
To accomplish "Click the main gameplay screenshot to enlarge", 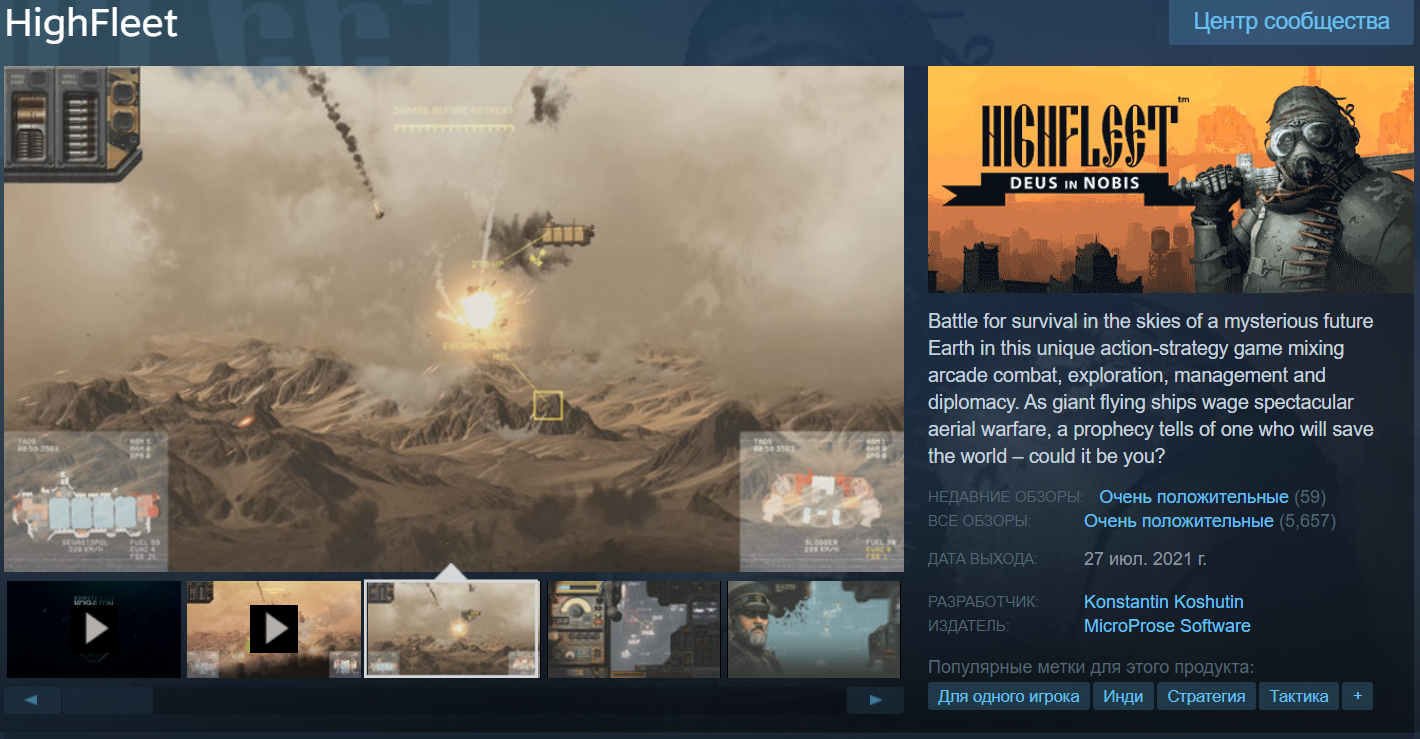I will pos(453,318).
